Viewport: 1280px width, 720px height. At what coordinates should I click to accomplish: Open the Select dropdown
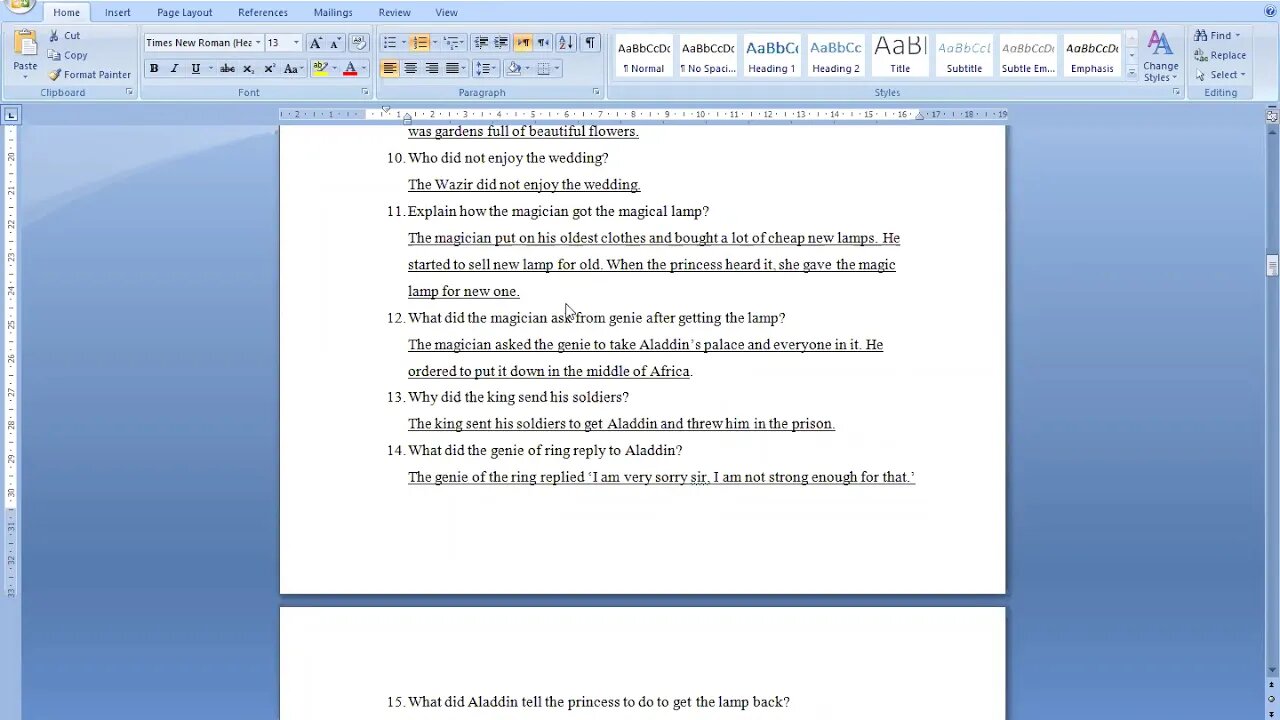click(x=1220, y=74)
